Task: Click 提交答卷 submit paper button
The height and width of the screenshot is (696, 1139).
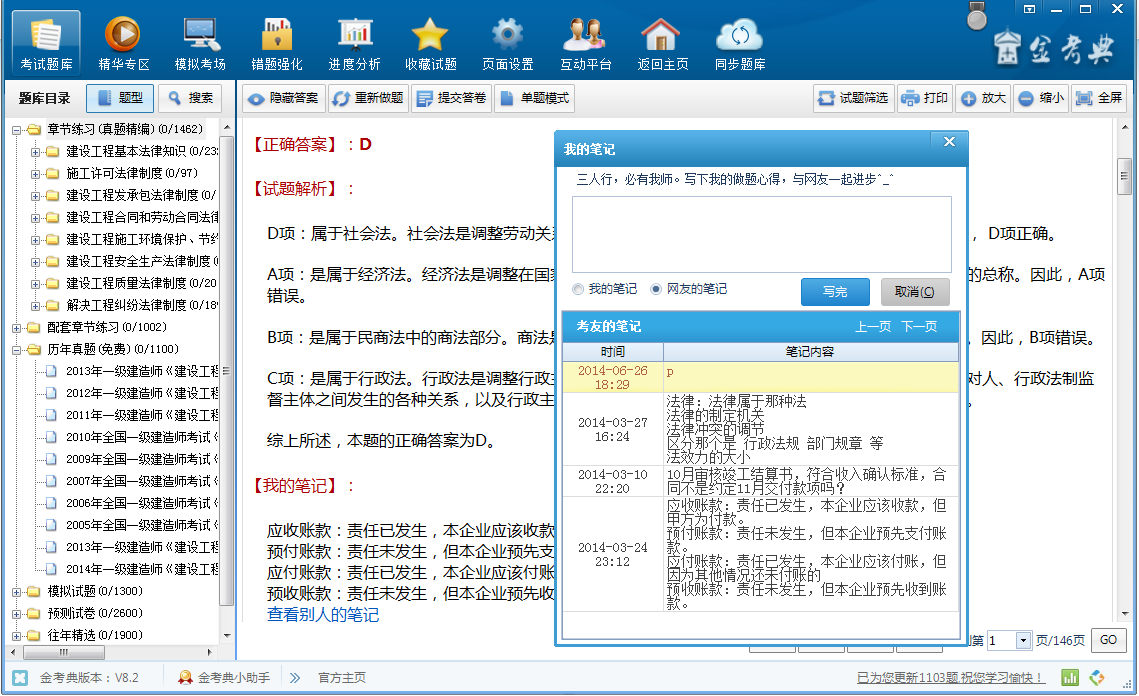Action: tap(452, 98)
